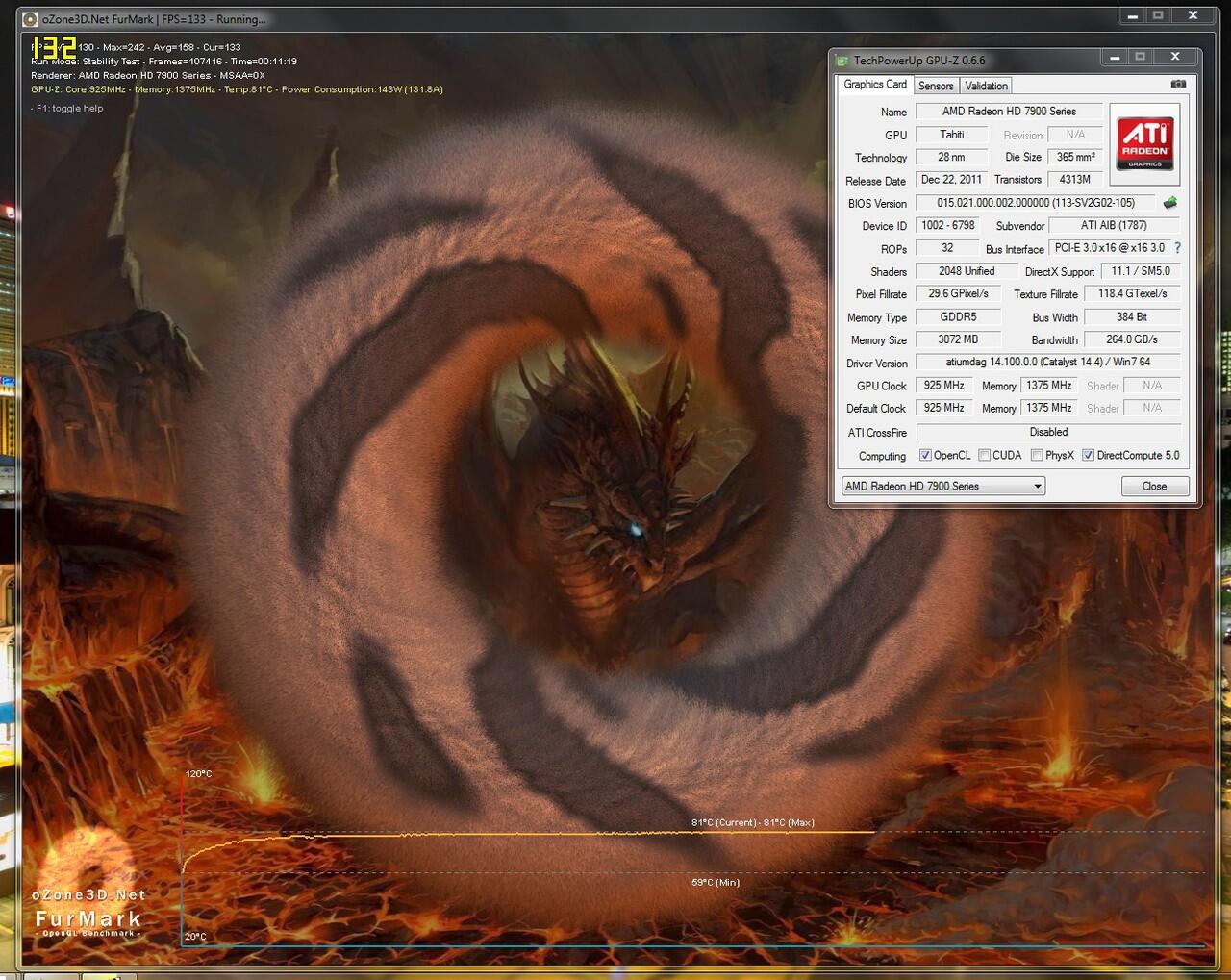Viewport: 1231px width, 980px height.
Task: Click the ATI Radeon logo image
Action: click(x=1144, y=143)
